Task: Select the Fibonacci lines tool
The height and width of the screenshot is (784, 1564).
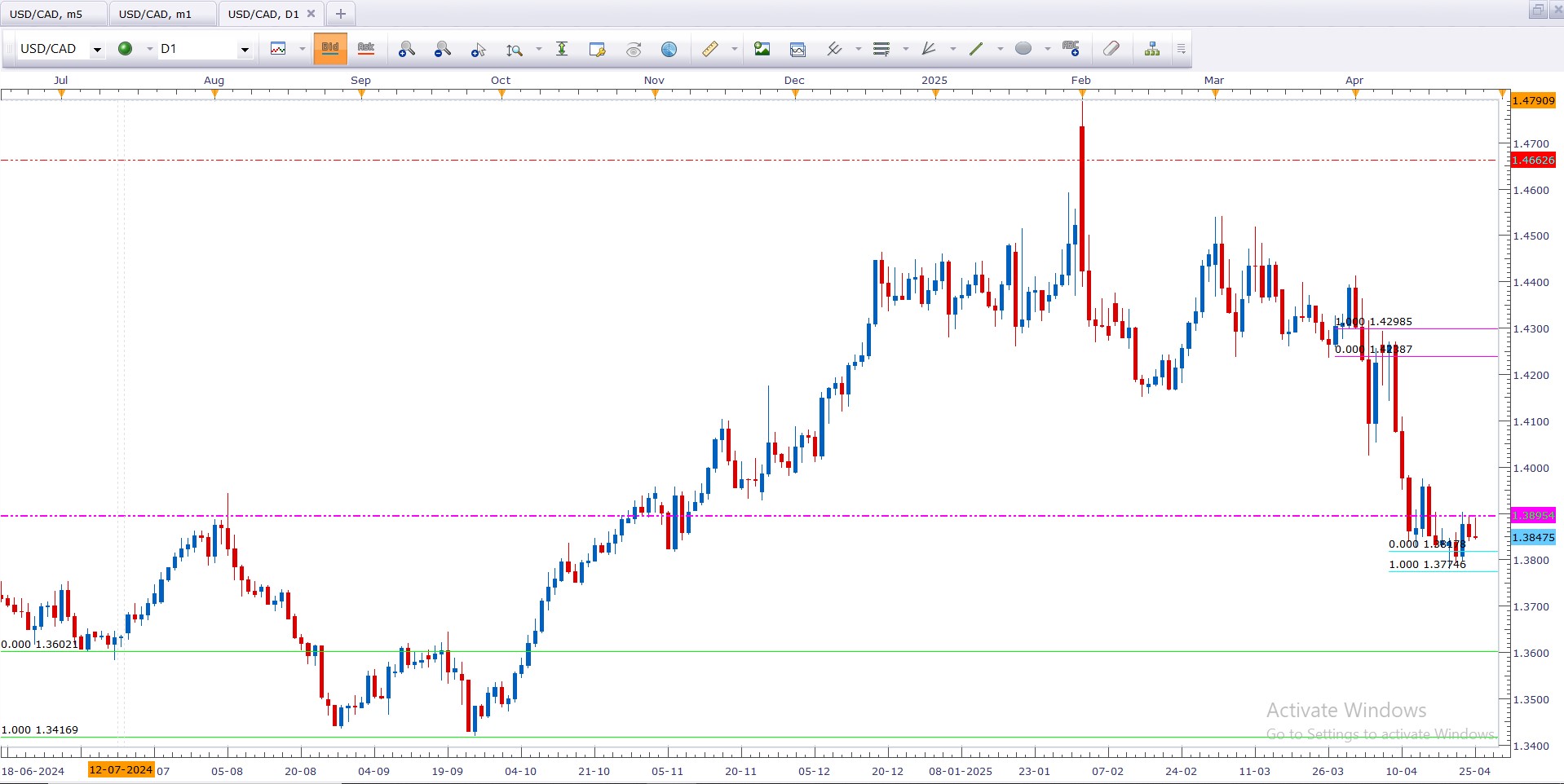Action: tap(881, 49)
